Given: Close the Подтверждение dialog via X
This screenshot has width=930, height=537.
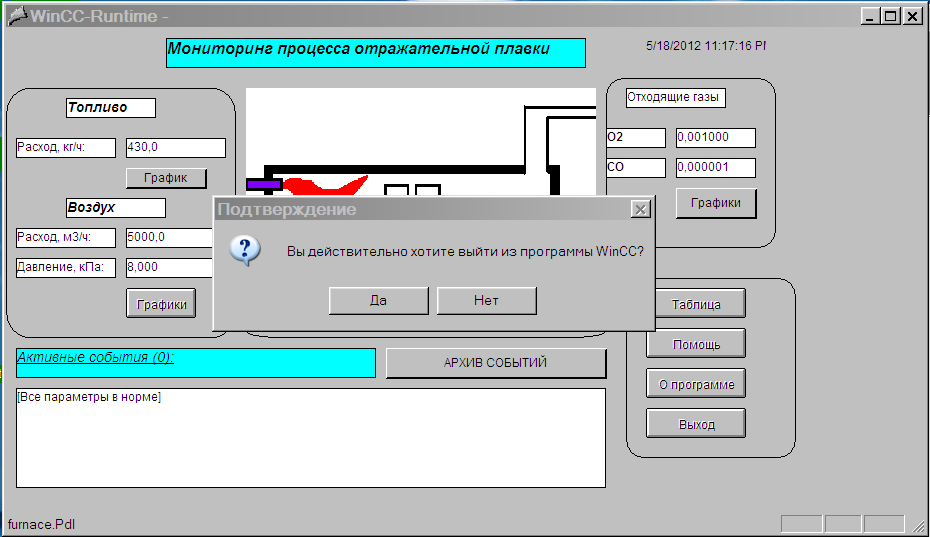Looking at the screenshot, I should tap(641, 209).
